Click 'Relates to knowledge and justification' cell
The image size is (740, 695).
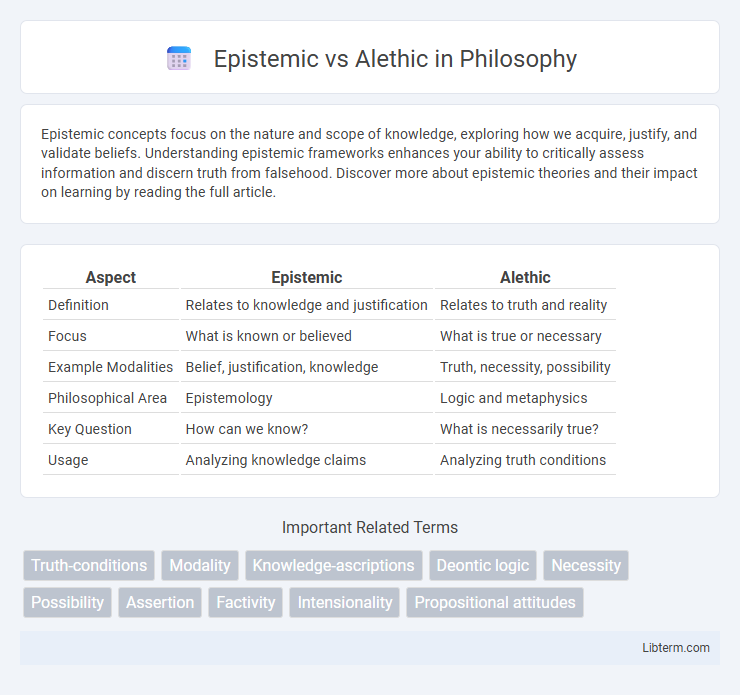coord(307,305)
